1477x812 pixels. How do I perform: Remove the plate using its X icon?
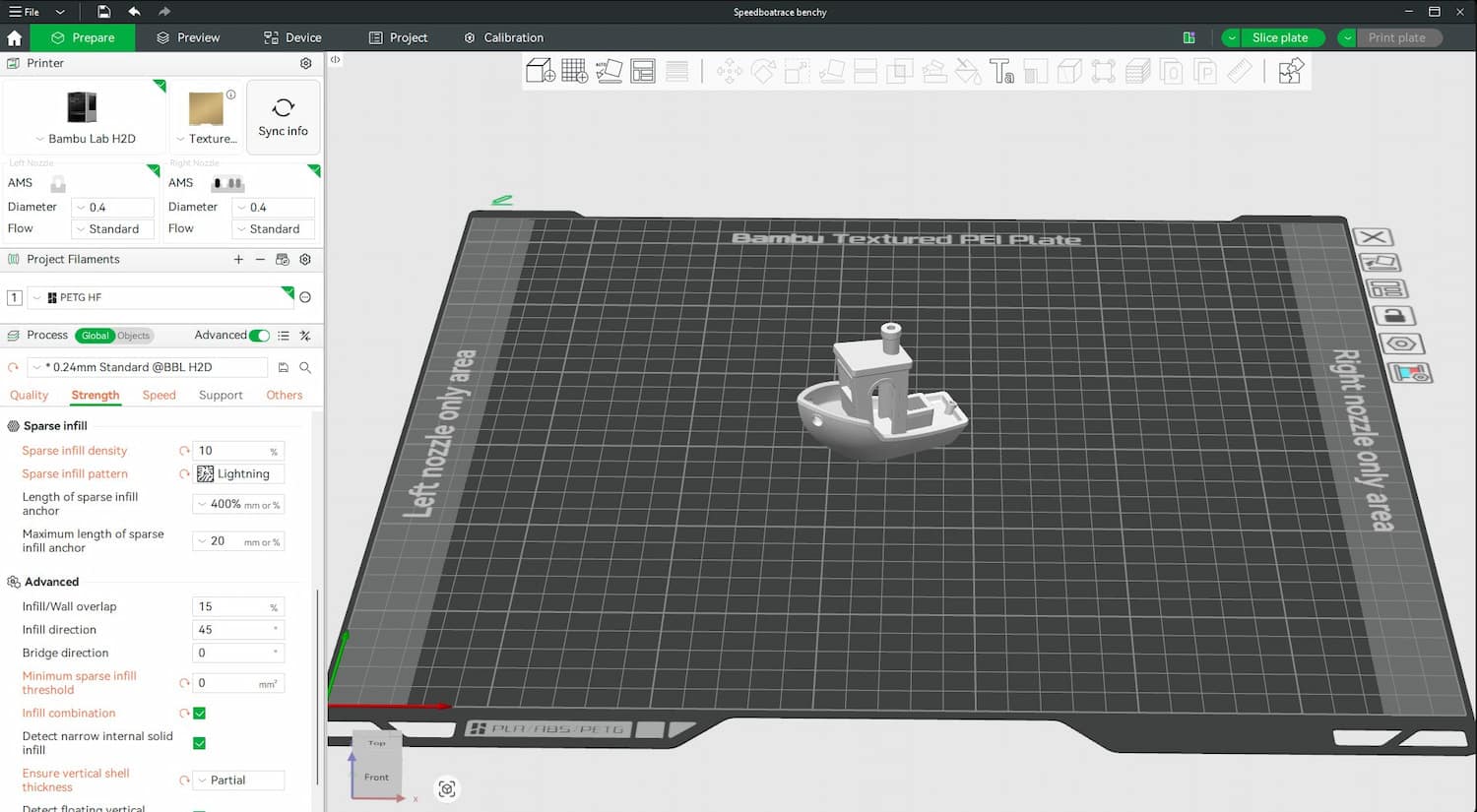[x=1373, y=237]
